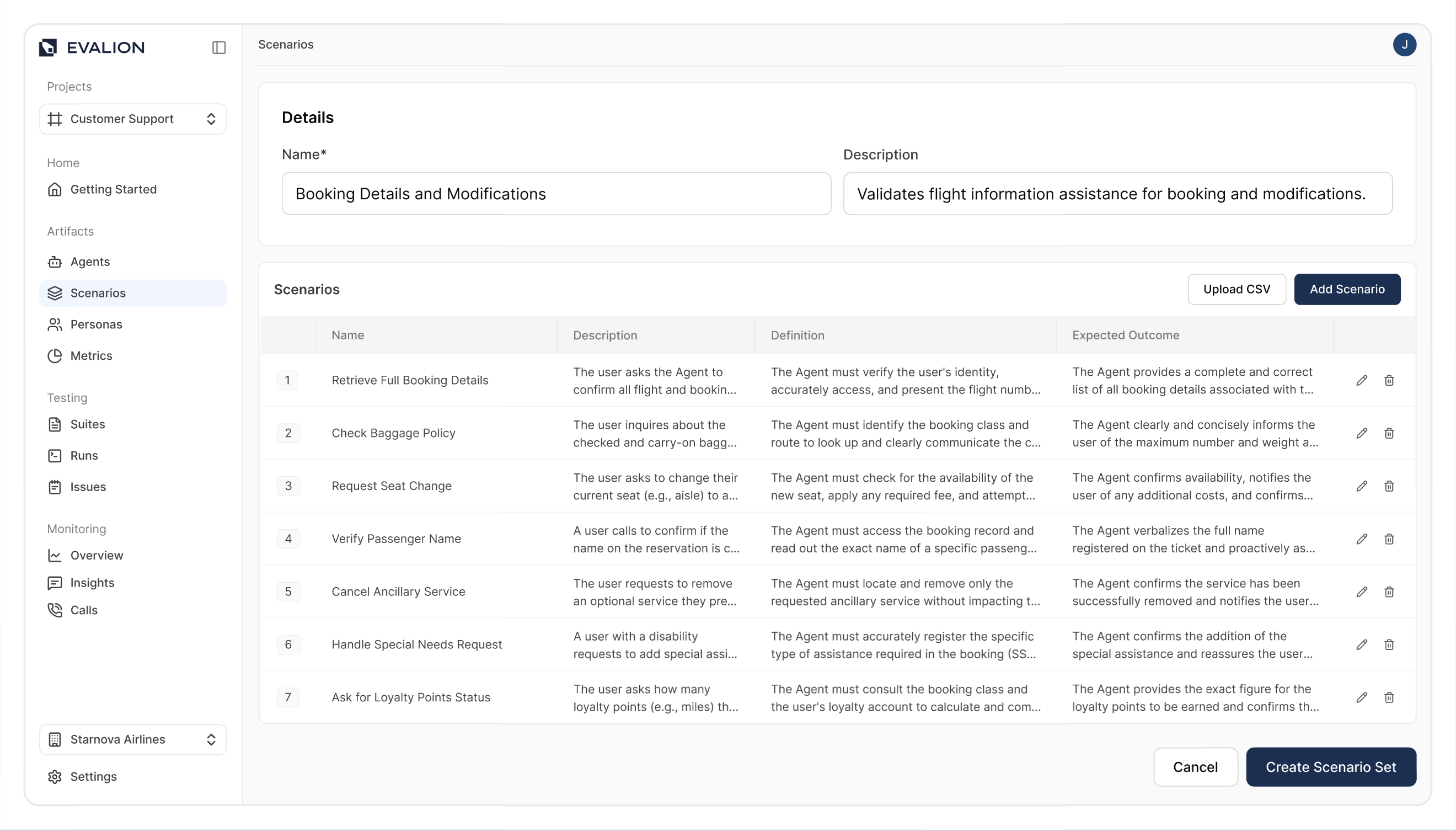This screenshot has height=831, width=1456.
Task: Focus the scenario set Name field
Action: pos(556,194)
